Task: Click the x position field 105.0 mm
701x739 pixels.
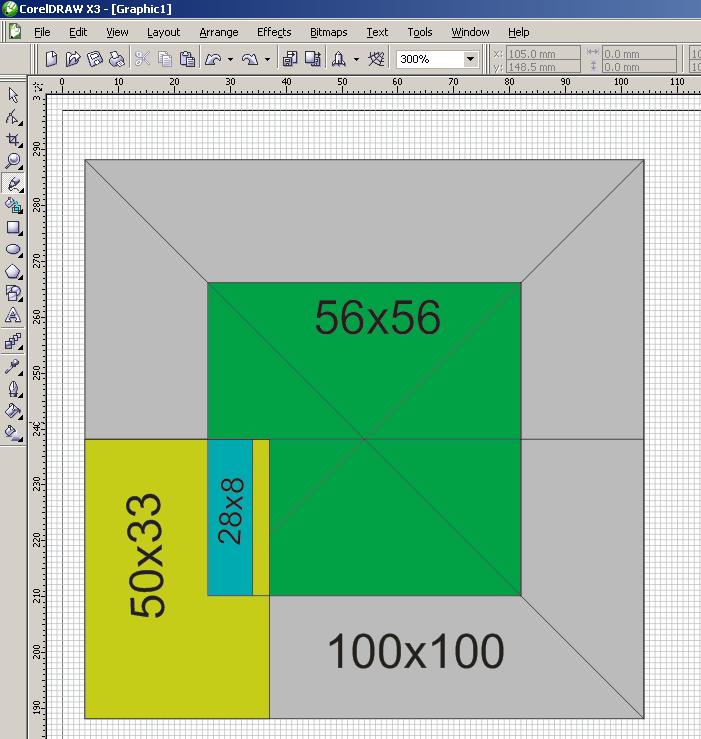Action: [x=543, y=53]
